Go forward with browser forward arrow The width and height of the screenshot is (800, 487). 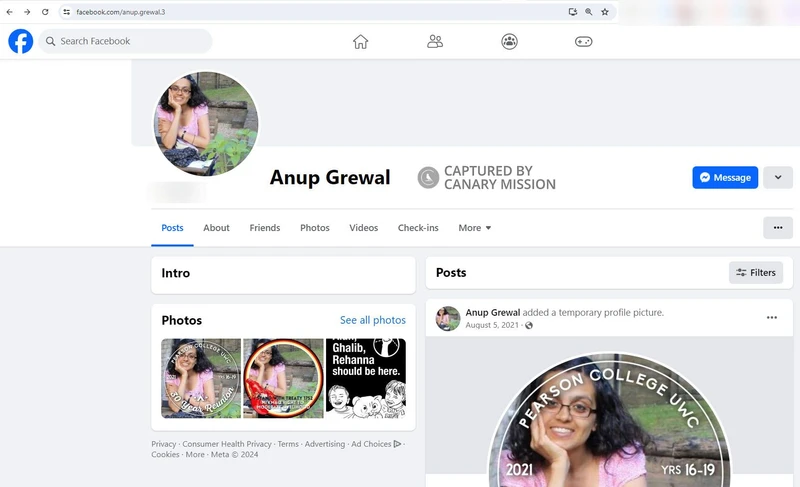tap(27, 12)
